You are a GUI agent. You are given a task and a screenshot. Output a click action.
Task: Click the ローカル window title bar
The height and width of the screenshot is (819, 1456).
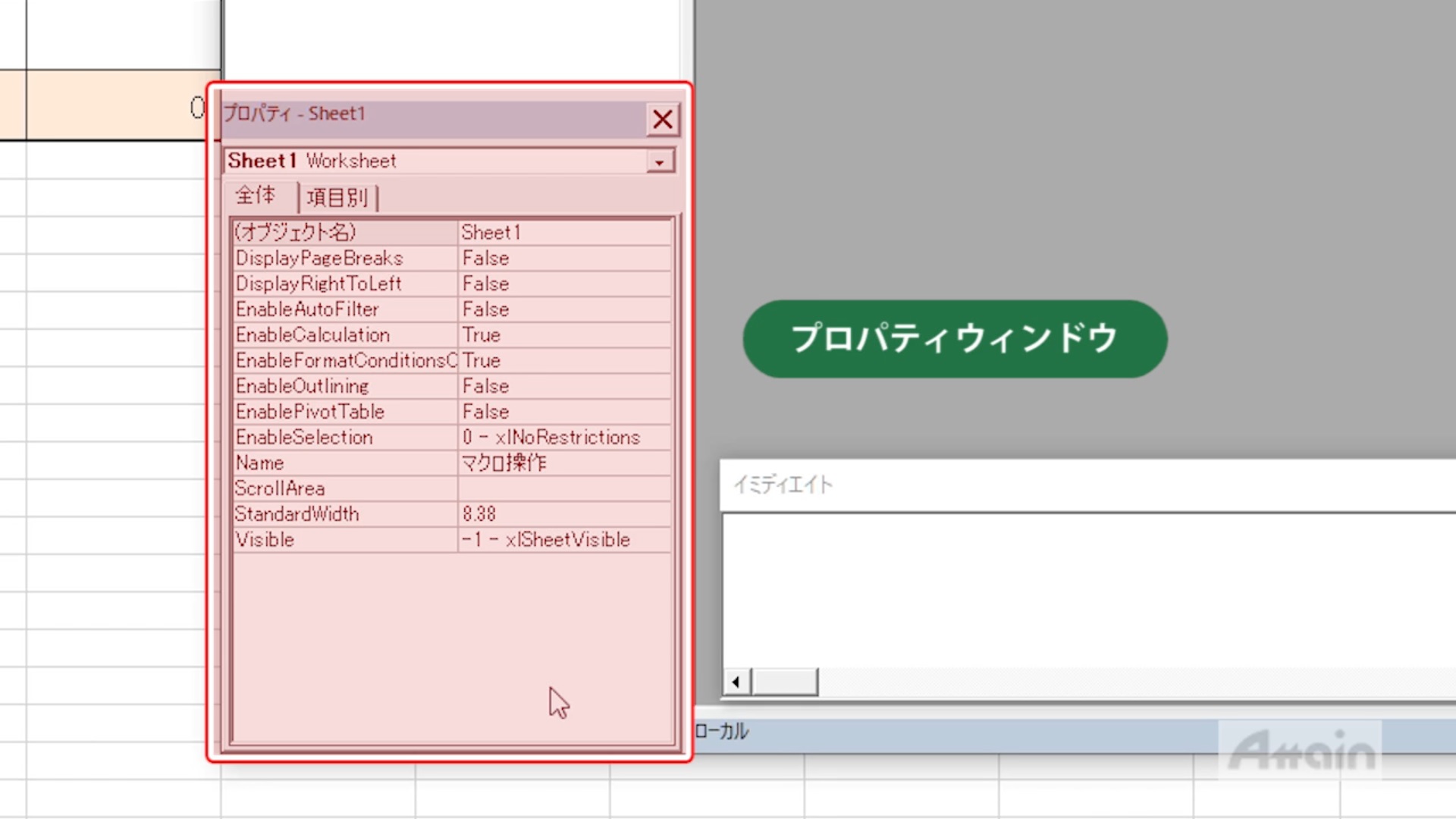[948, 732]
